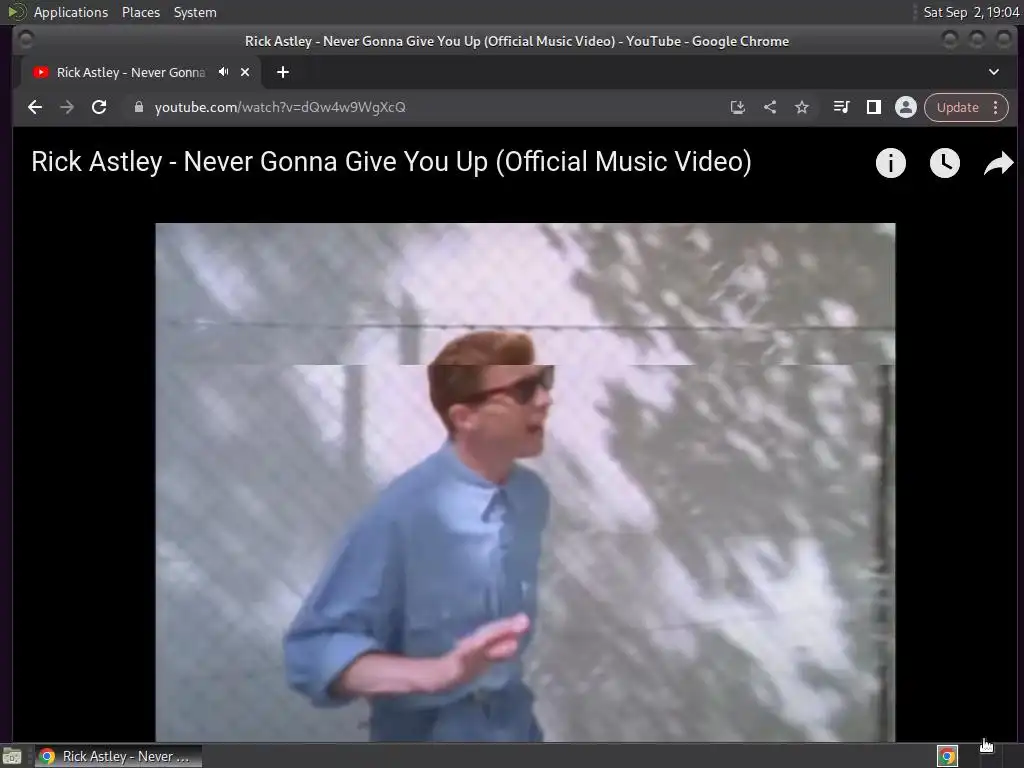Viewport: 1024px width, 768px height.
Task: Click the install app icon in address bar
Action: tap(738, 107)
